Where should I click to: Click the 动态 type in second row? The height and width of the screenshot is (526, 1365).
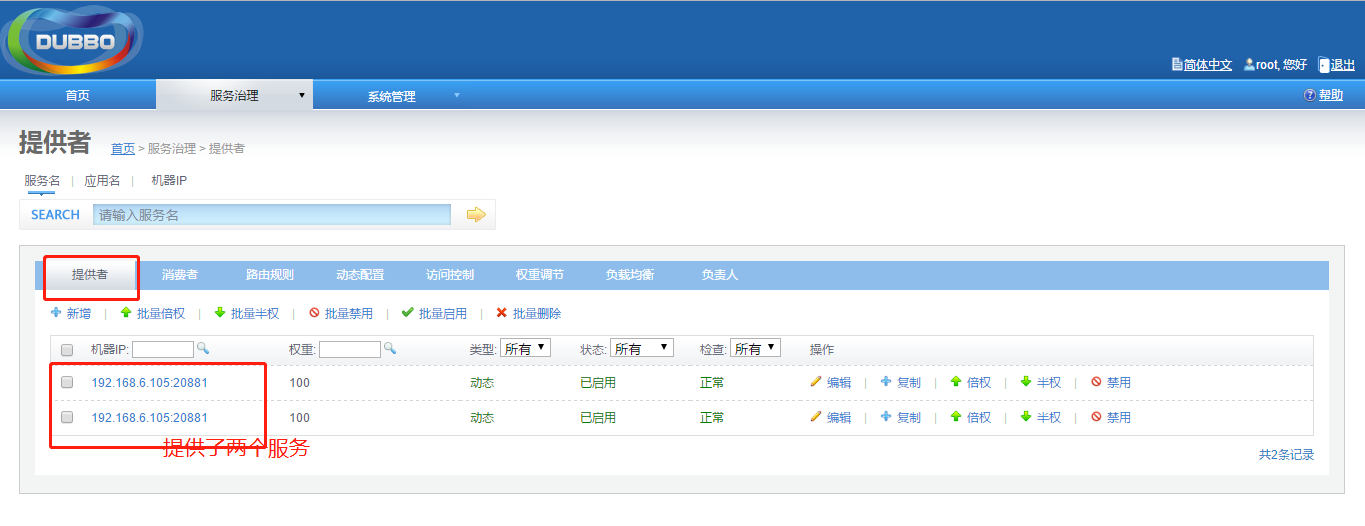482,418
